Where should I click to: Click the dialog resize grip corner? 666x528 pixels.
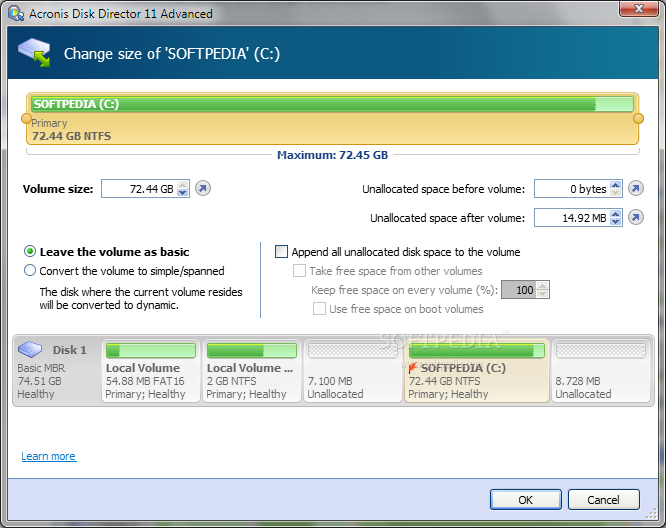point(651,514)
